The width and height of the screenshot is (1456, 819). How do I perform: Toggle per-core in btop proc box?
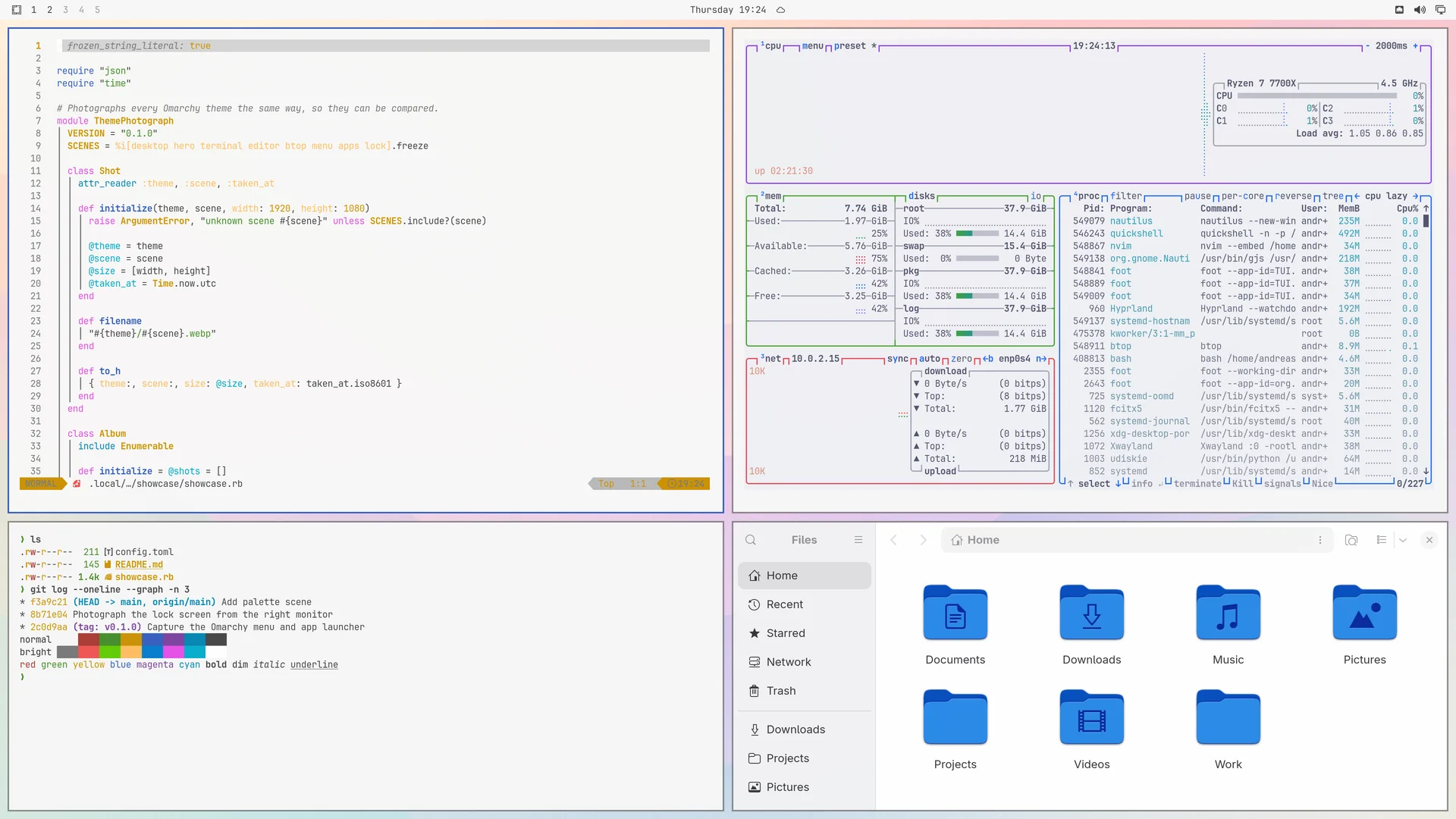click(1243, 196)
